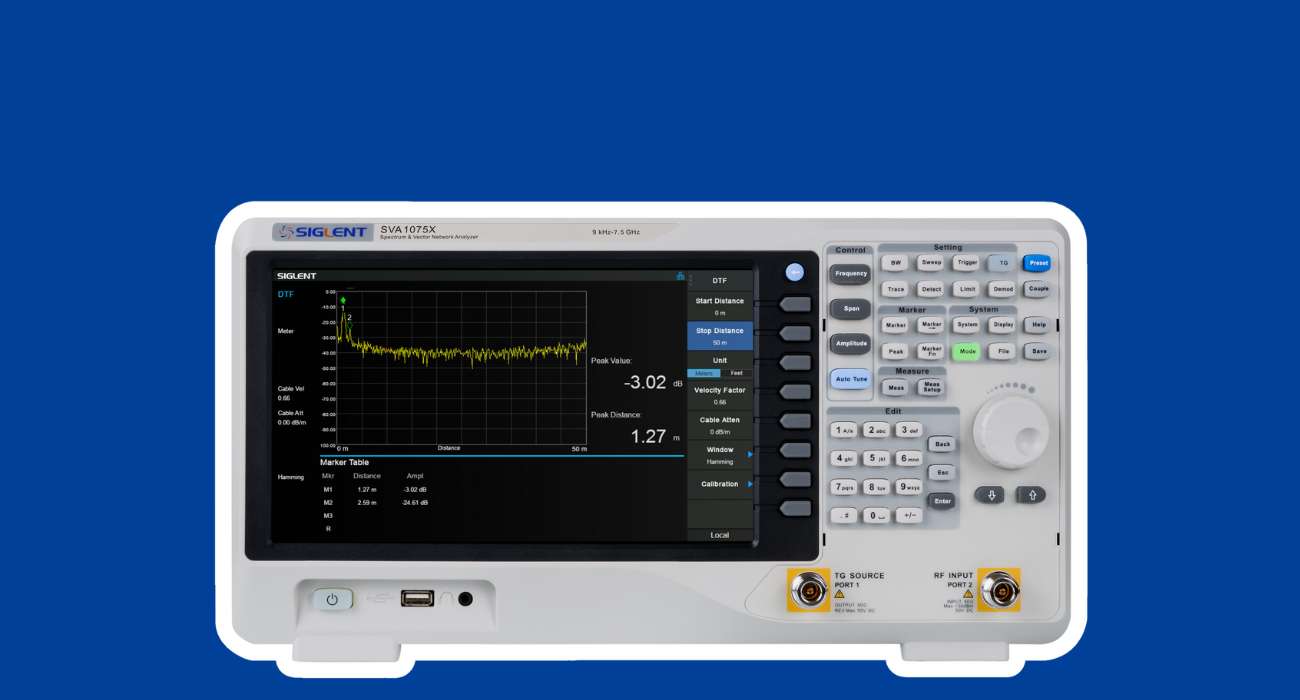Image resolution: width=1300 pixels, height=700 pixels.
Task: Click M1 distance 1.27 m in Marker Table
Action: tap(366, 490)
